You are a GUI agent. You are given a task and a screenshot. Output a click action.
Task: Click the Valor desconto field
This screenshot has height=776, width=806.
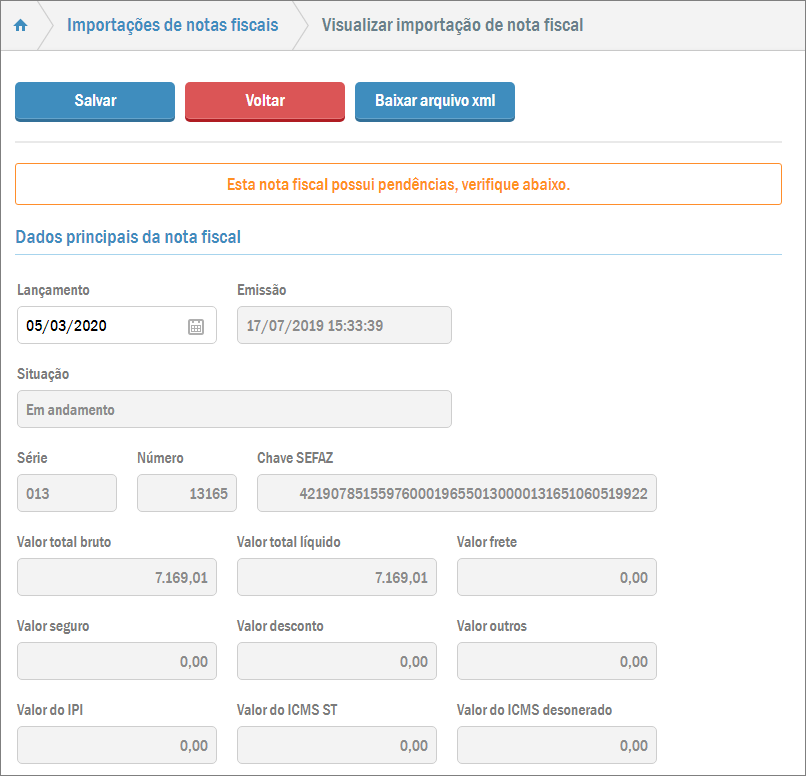[x=336, y=662]
